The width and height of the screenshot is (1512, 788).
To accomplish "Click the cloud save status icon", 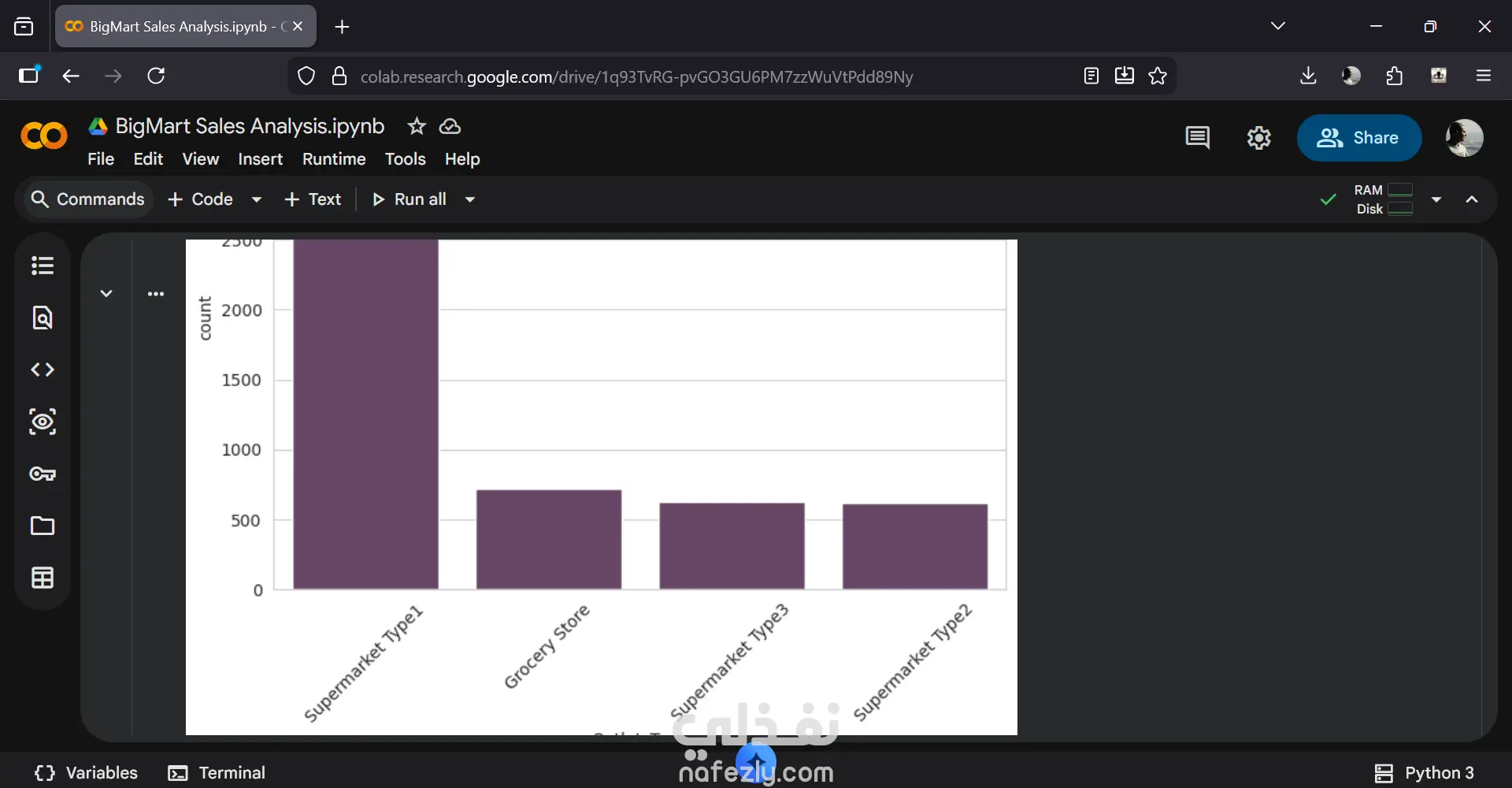I will (x=450, y=126).
